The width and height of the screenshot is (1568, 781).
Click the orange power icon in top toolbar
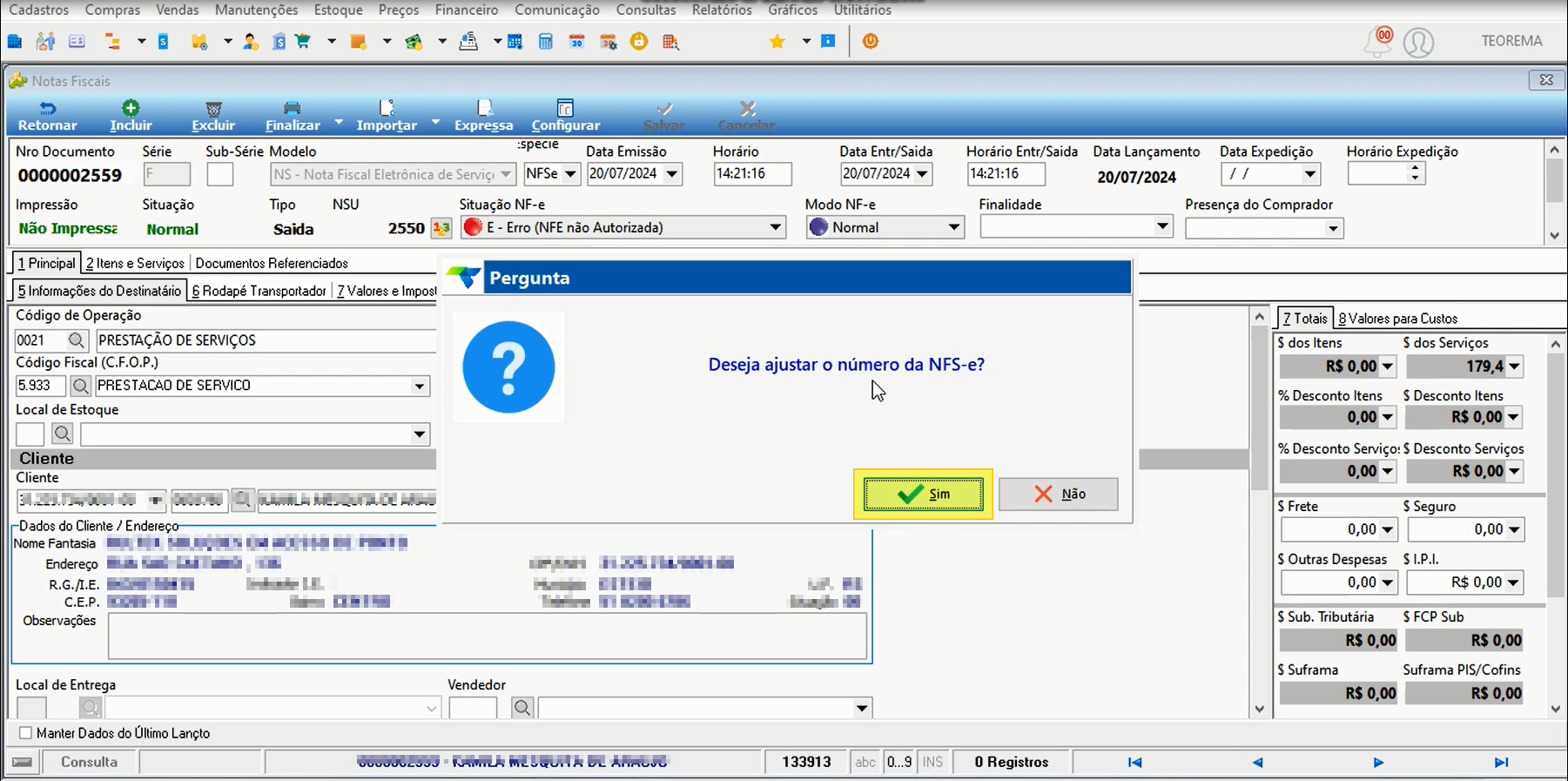click(870, 41)
